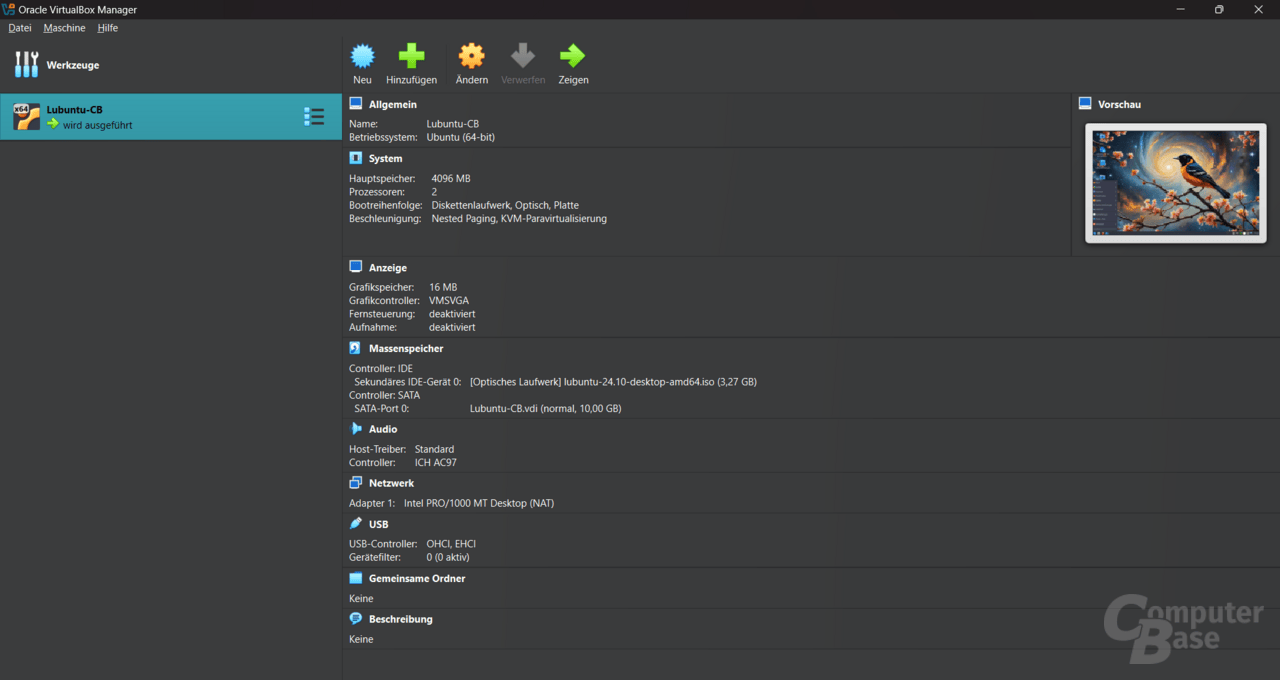Click the Werkzeuge tools icon
The height and width of the screenshot is (680, 1280).
pos(26,65)
